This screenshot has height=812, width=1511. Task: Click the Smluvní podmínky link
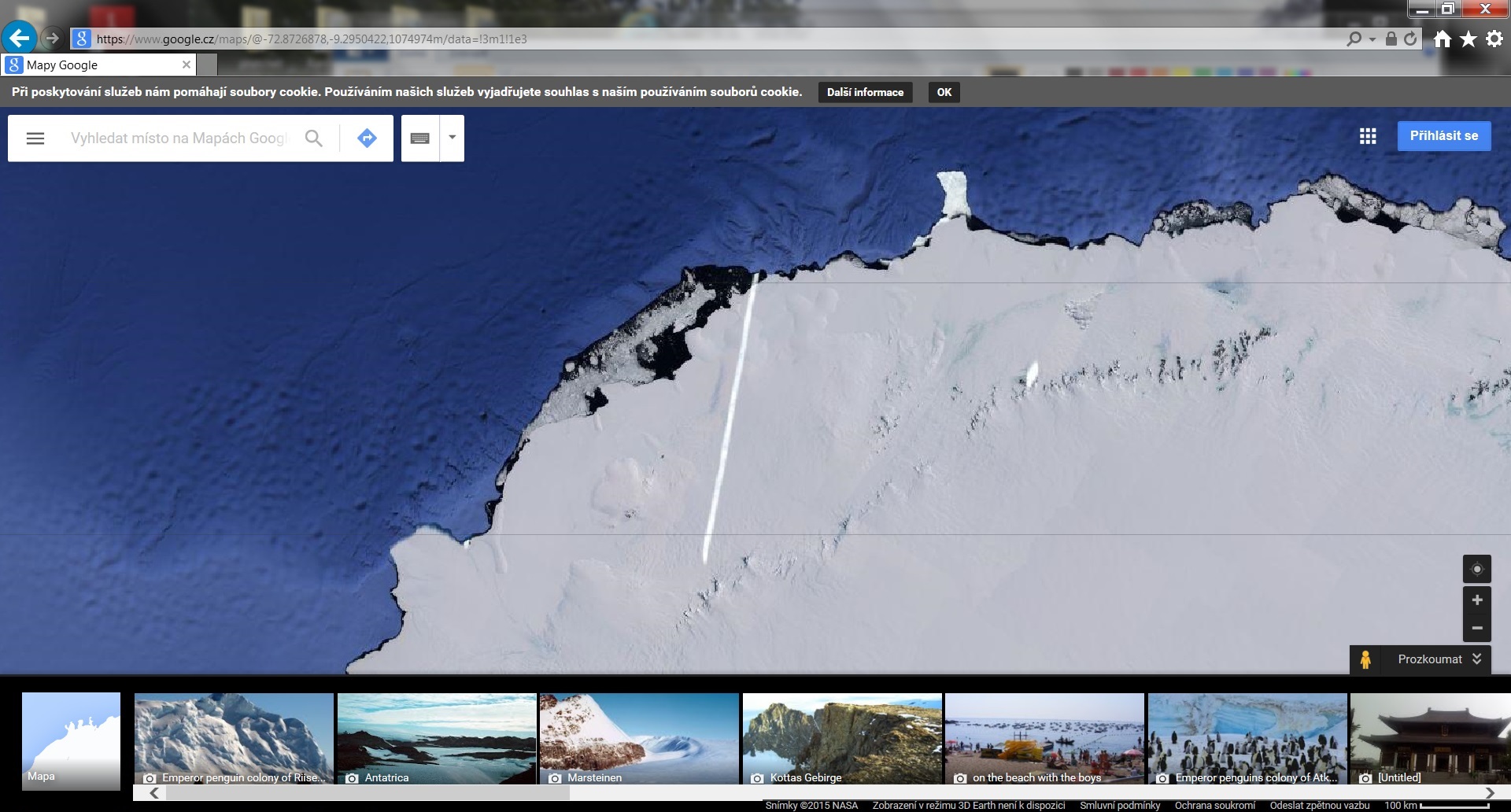click(1120, 805)
